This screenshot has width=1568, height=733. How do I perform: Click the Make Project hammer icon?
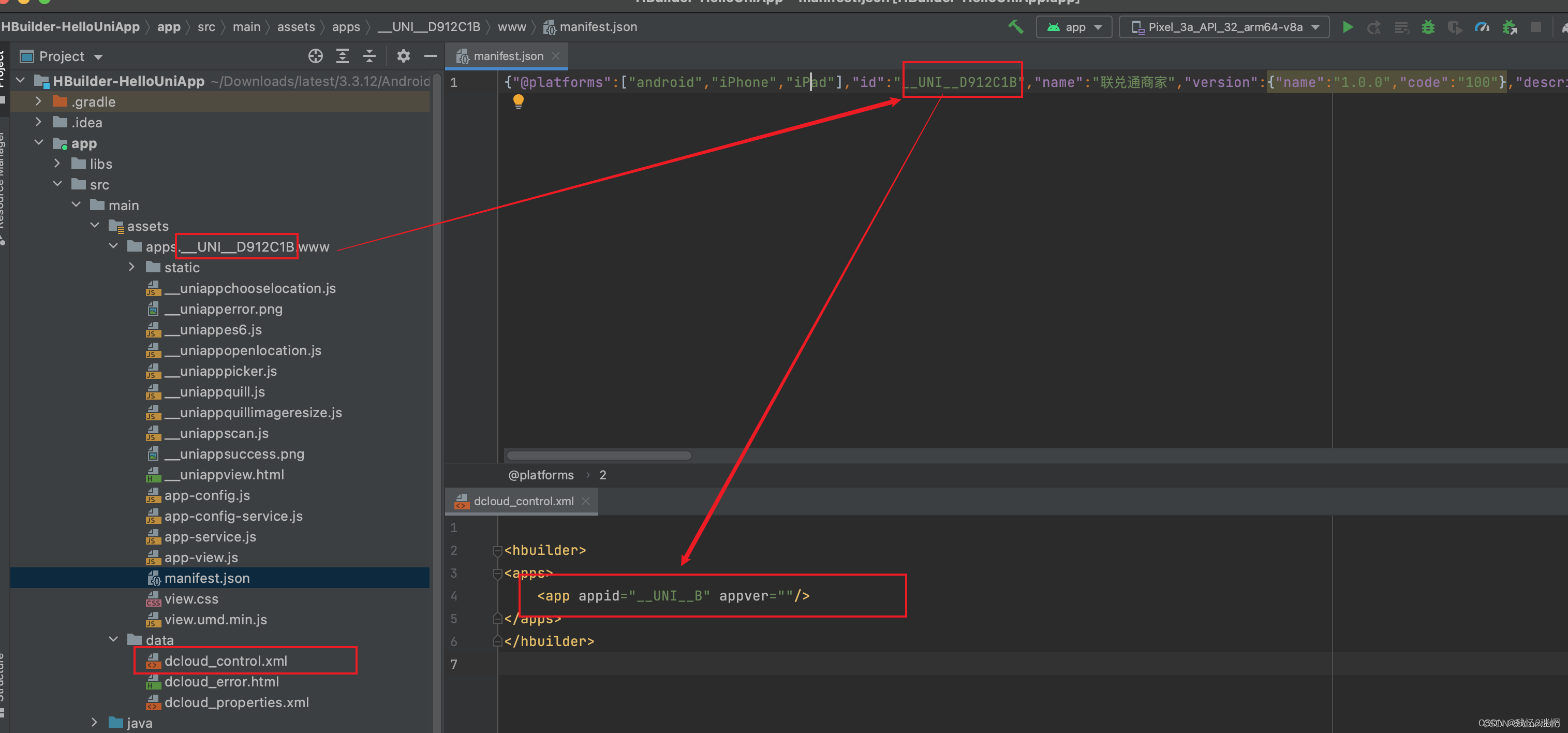click(1015, 27)
